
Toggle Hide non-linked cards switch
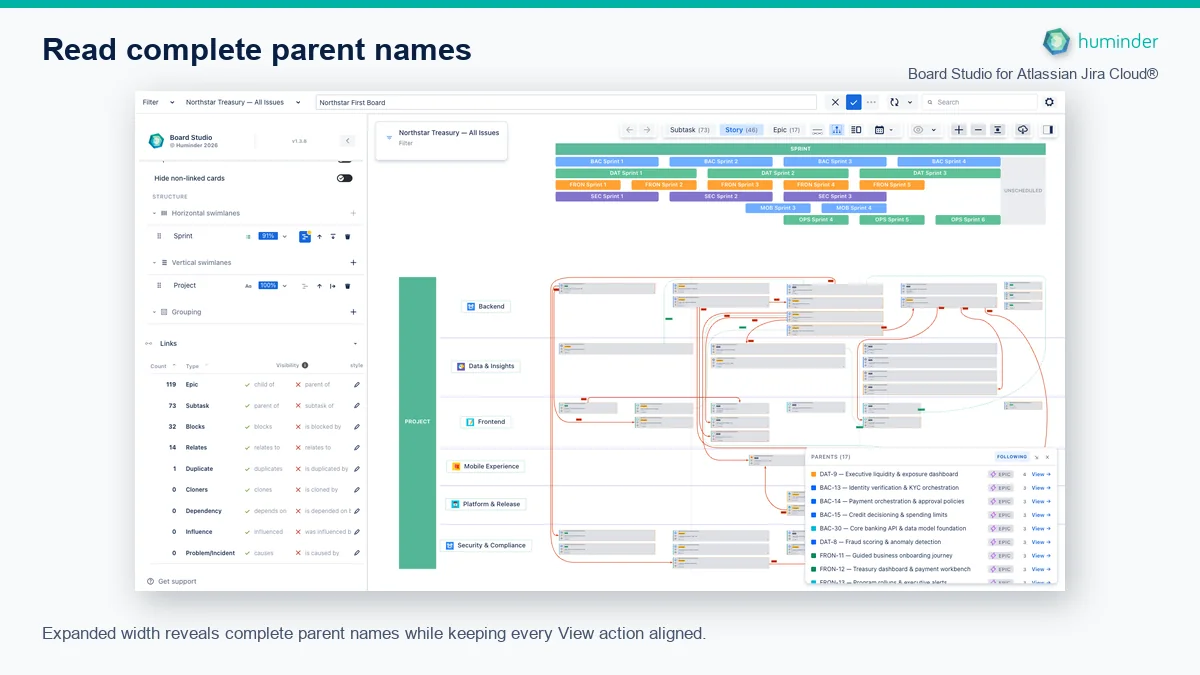point(345,178)
